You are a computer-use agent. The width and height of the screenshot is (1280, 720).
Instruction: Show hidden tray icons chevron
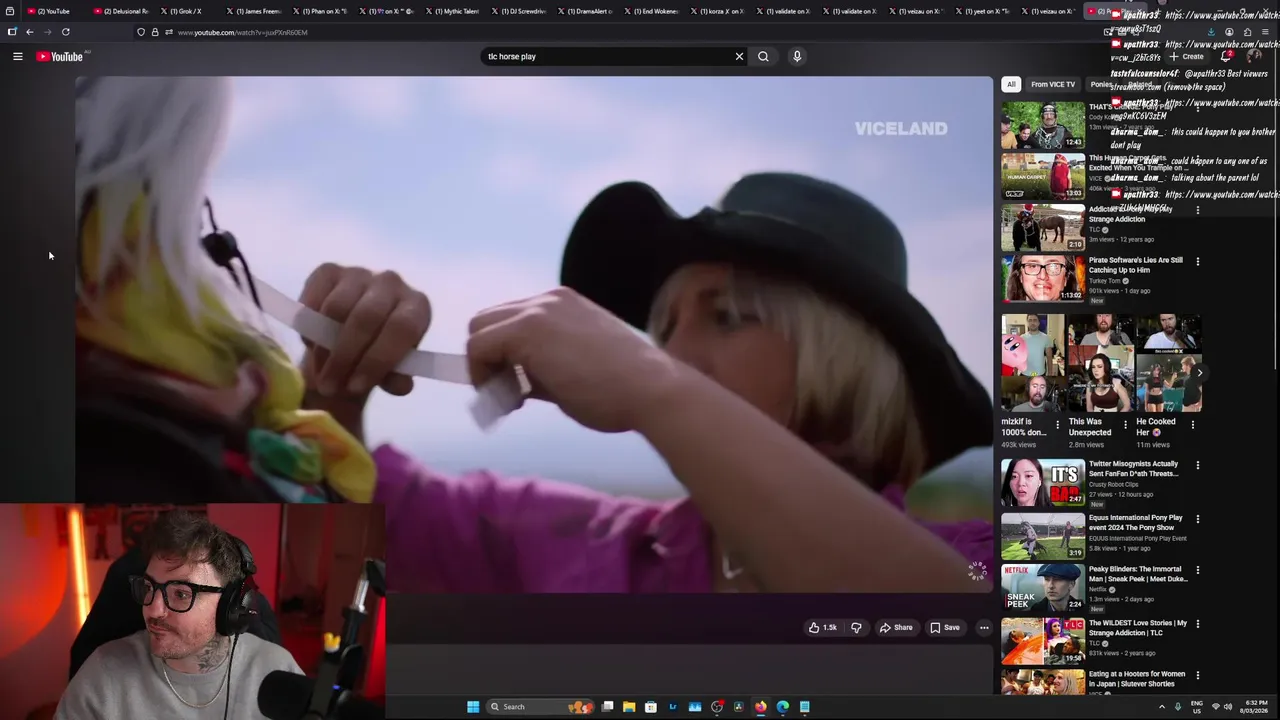(1162, 707)
